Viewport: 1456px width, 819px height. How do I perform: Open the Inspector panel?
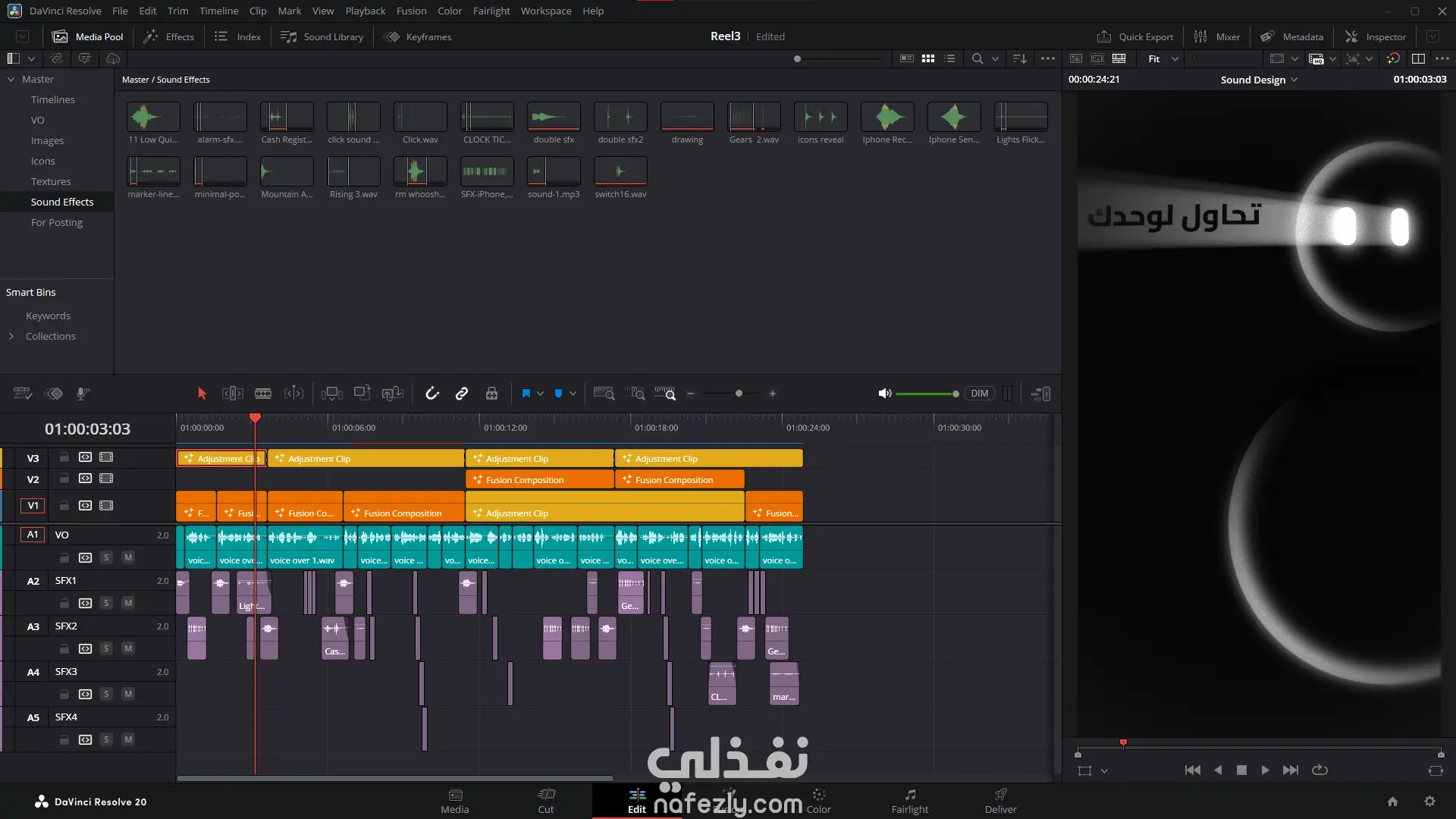(1376, 36)
